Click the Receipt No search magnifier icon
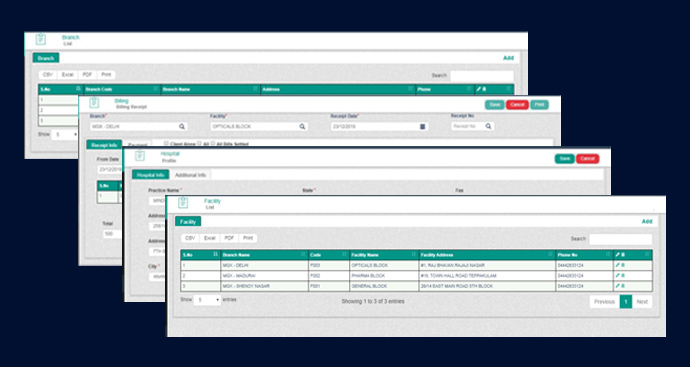Screen dimensions: 690x367 (488, 126)
